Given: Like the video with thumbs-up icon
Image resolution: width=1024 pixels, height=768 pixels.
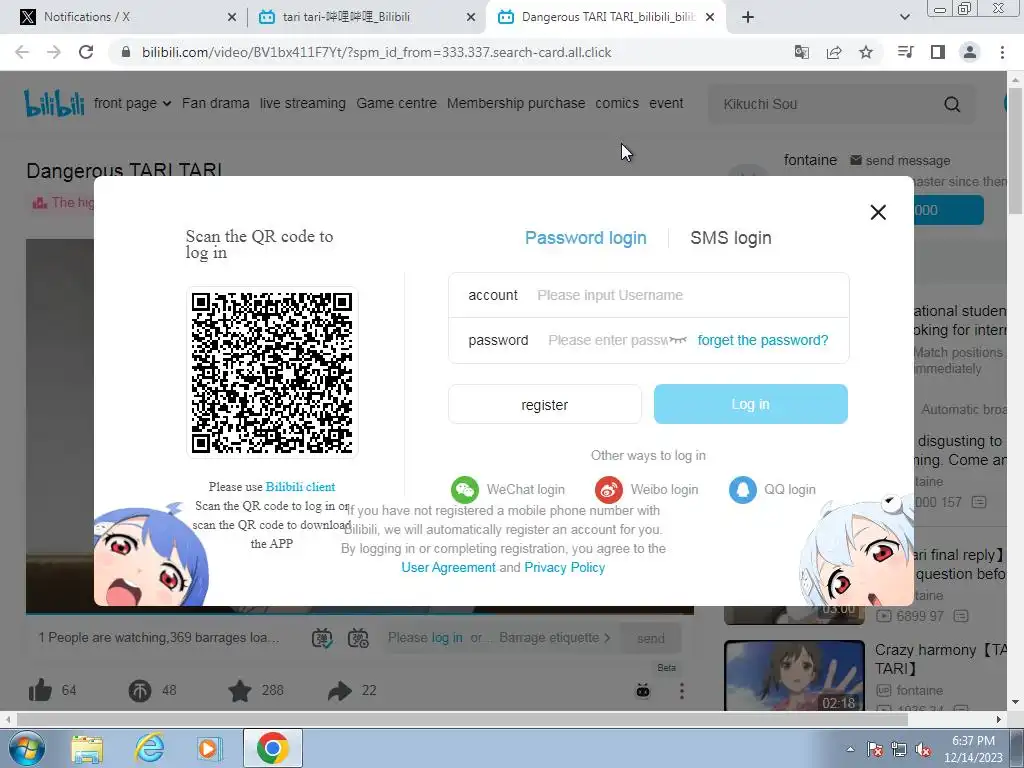Looking at the screenshot, I should point(40,690).
